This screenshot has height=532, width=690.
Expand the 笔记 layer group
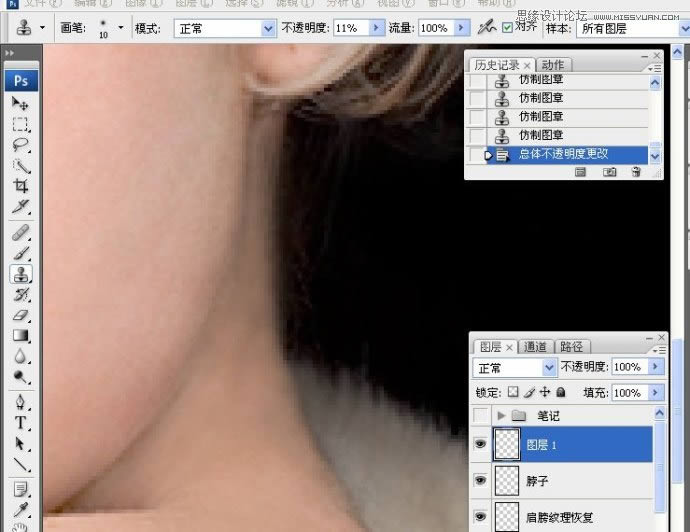tap(501, 414)
